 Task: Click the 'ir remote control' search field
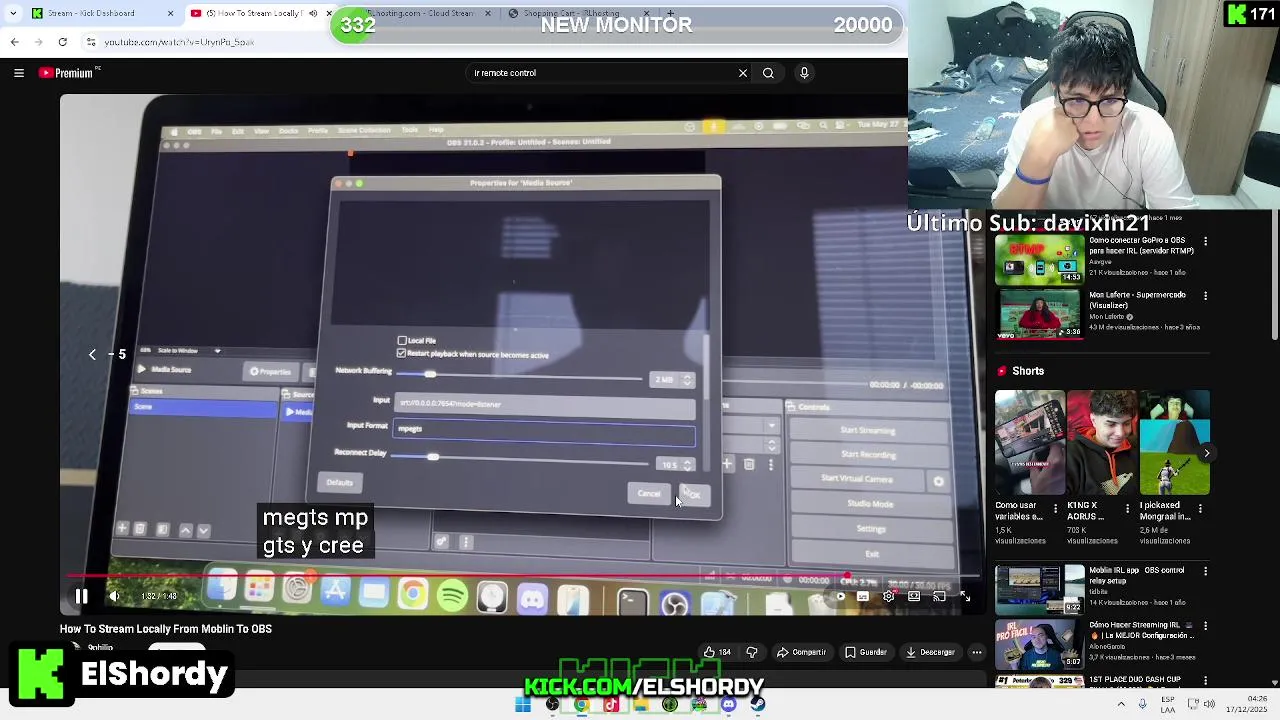600,73
